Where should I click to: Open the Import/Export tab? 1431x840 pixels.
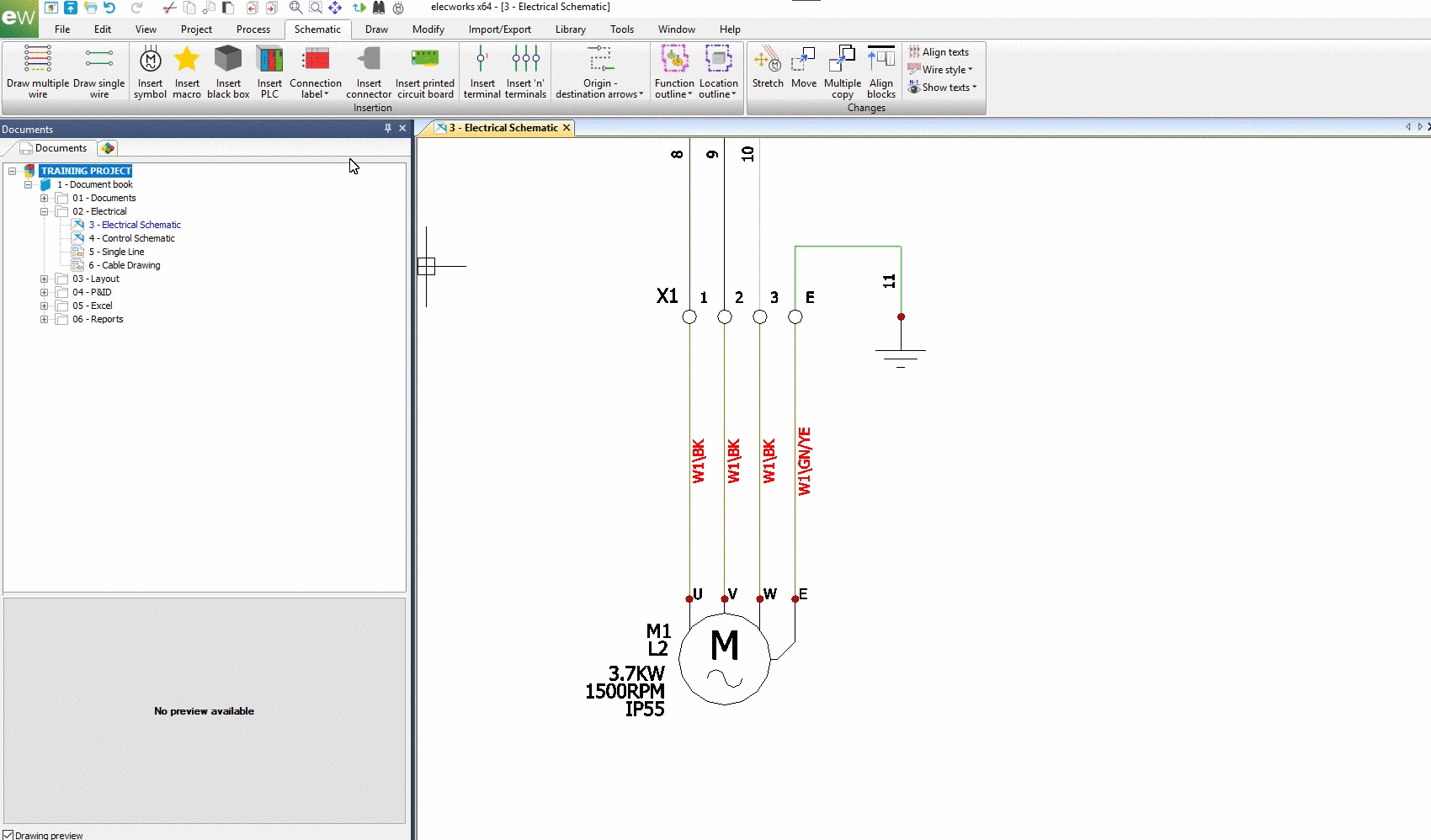pos(500,29)
